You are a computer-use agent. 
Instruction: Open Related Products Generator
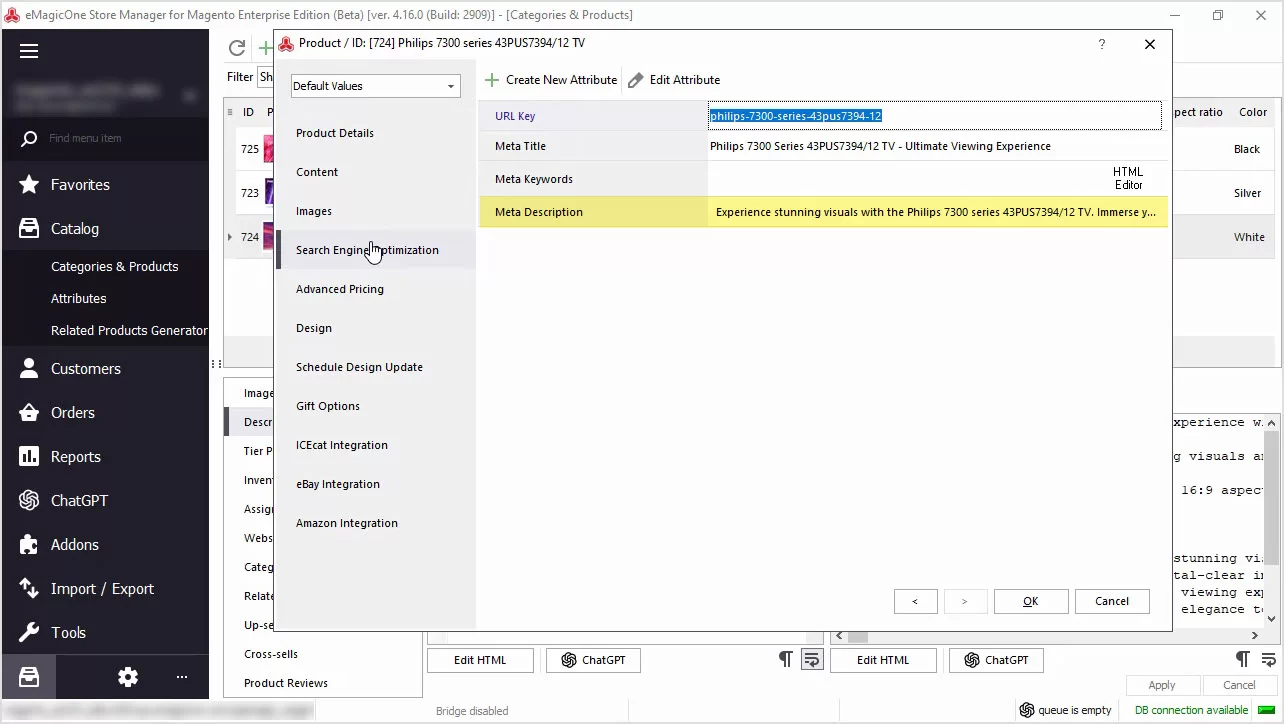pyautogui.click(x=129, y=330)
